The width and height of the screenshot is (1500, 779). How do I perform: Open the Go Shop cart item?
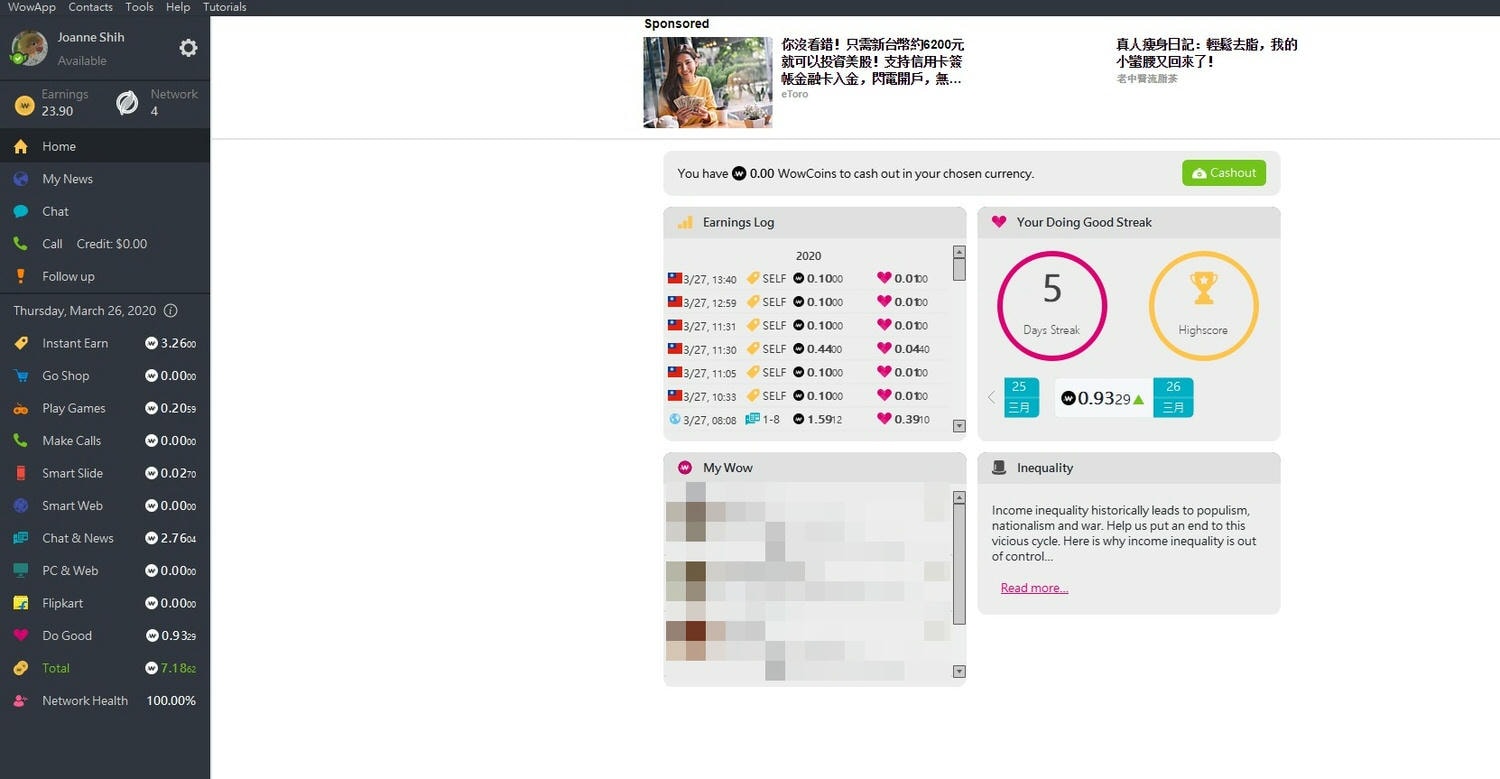coord(65,376)
